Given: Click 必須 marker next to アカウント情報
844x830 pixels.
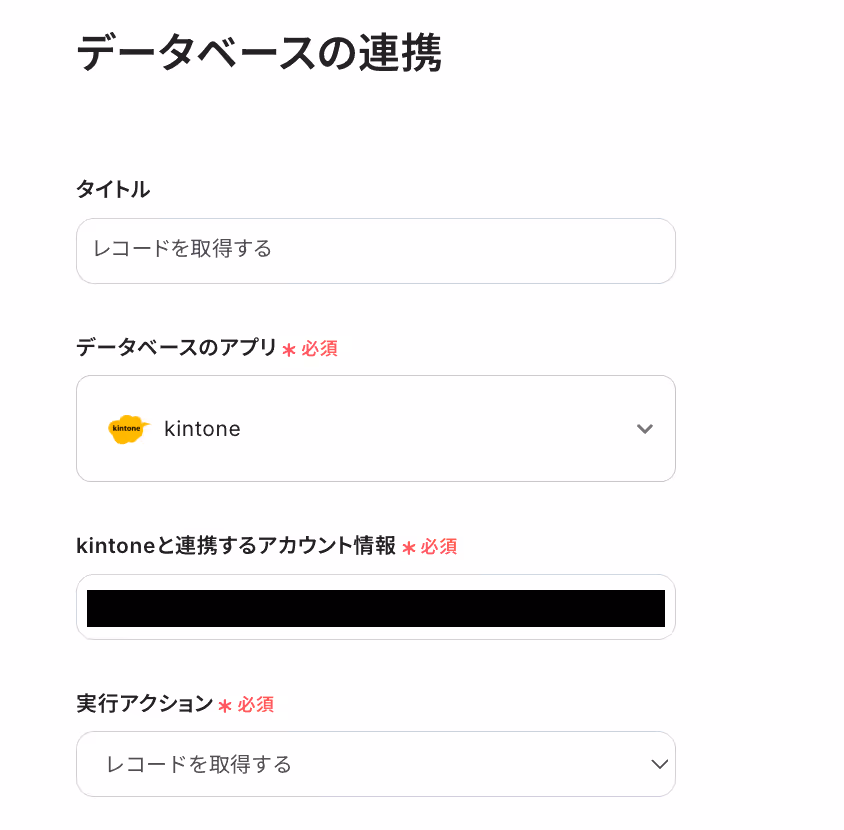Looking at the screenshot, I should [439, 546].
